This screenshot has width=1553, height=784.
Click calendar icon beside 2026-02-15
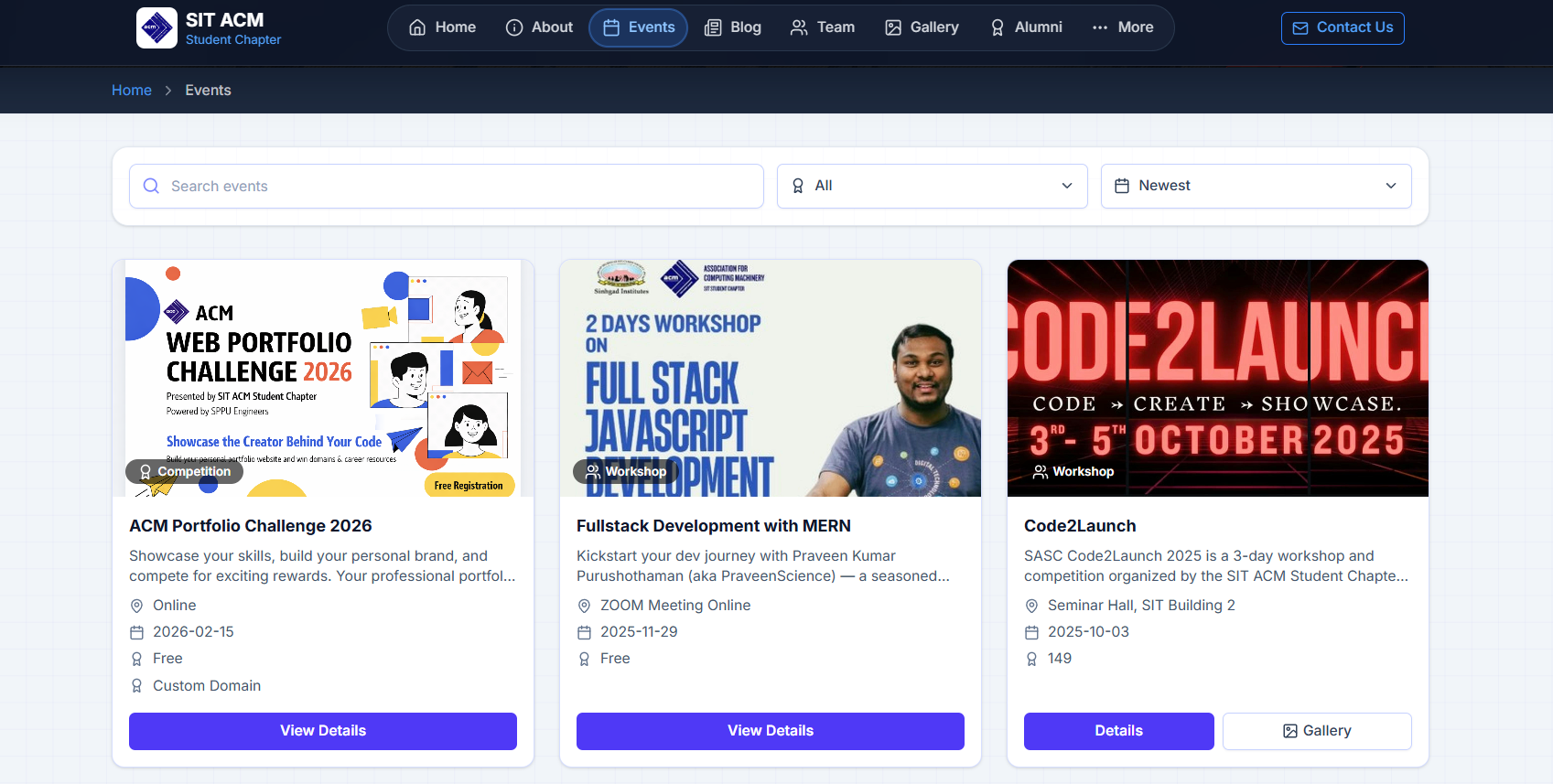(x=136, y=632)
